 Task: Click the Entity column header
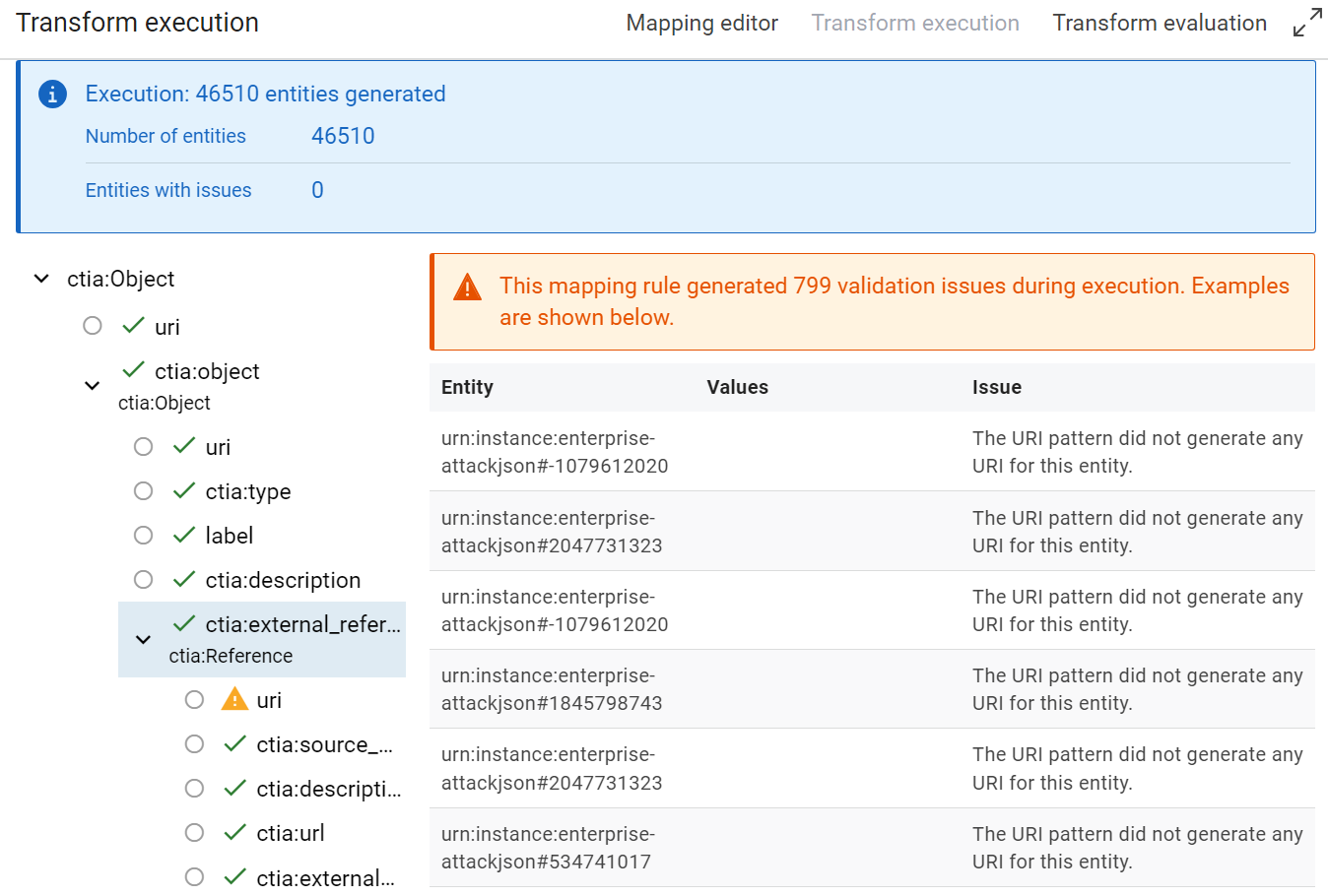[467, 387]
